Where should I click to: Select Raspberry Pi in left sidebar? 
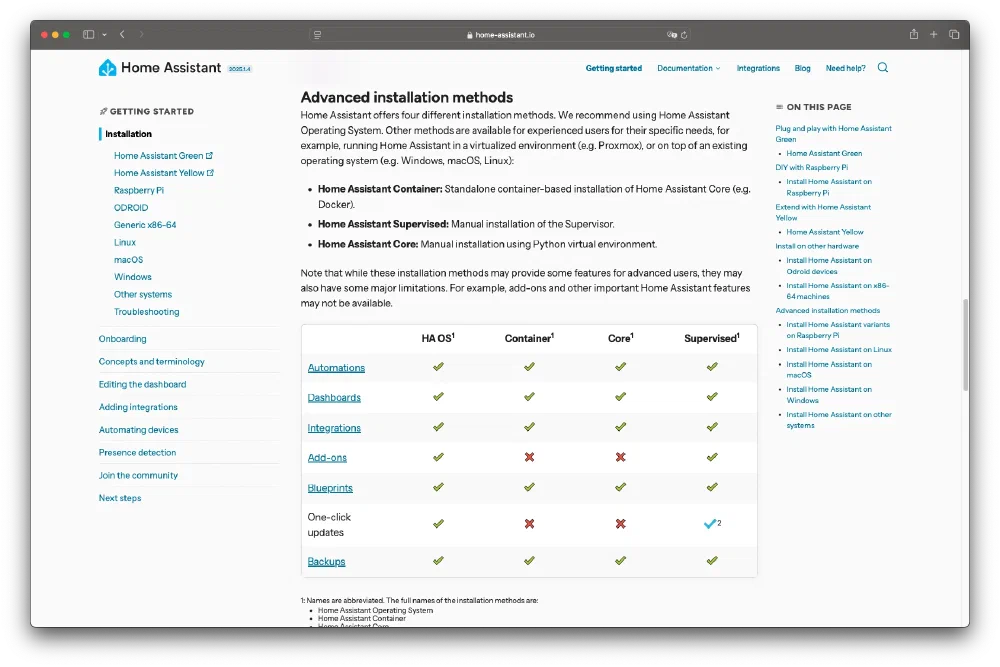(139, 190)
